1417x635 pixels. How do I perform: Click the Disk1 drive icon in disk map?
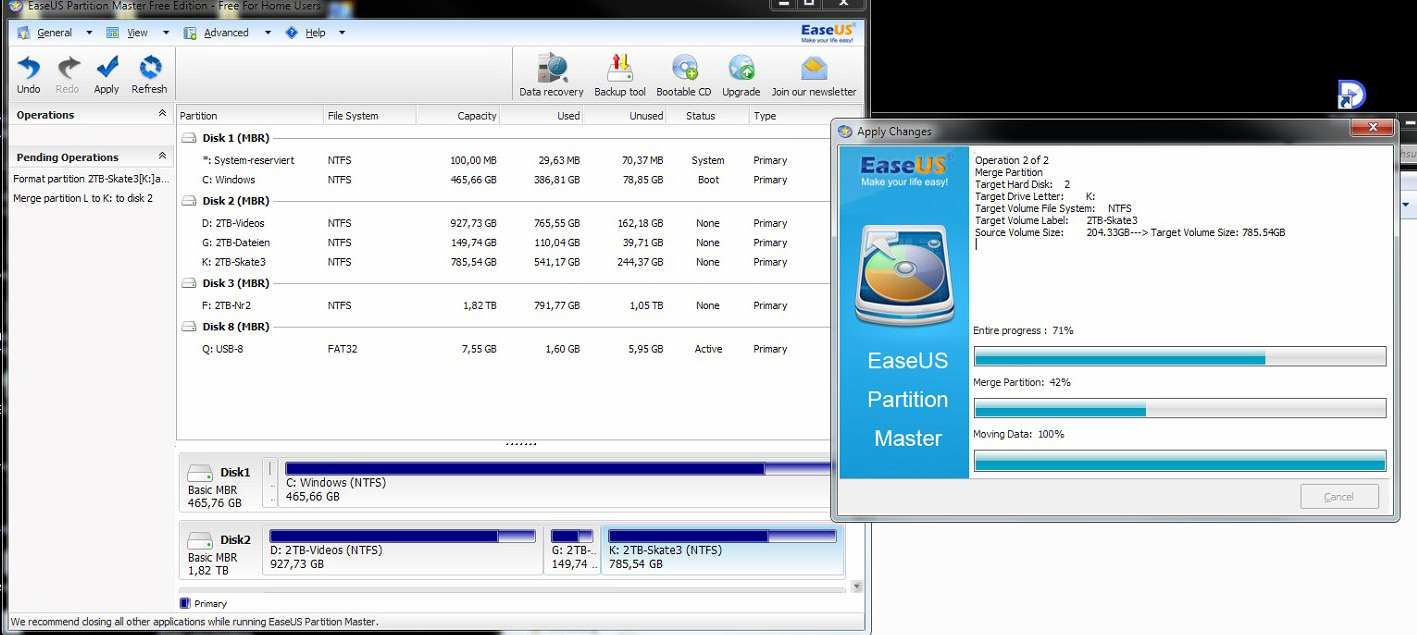coord(200,472)
